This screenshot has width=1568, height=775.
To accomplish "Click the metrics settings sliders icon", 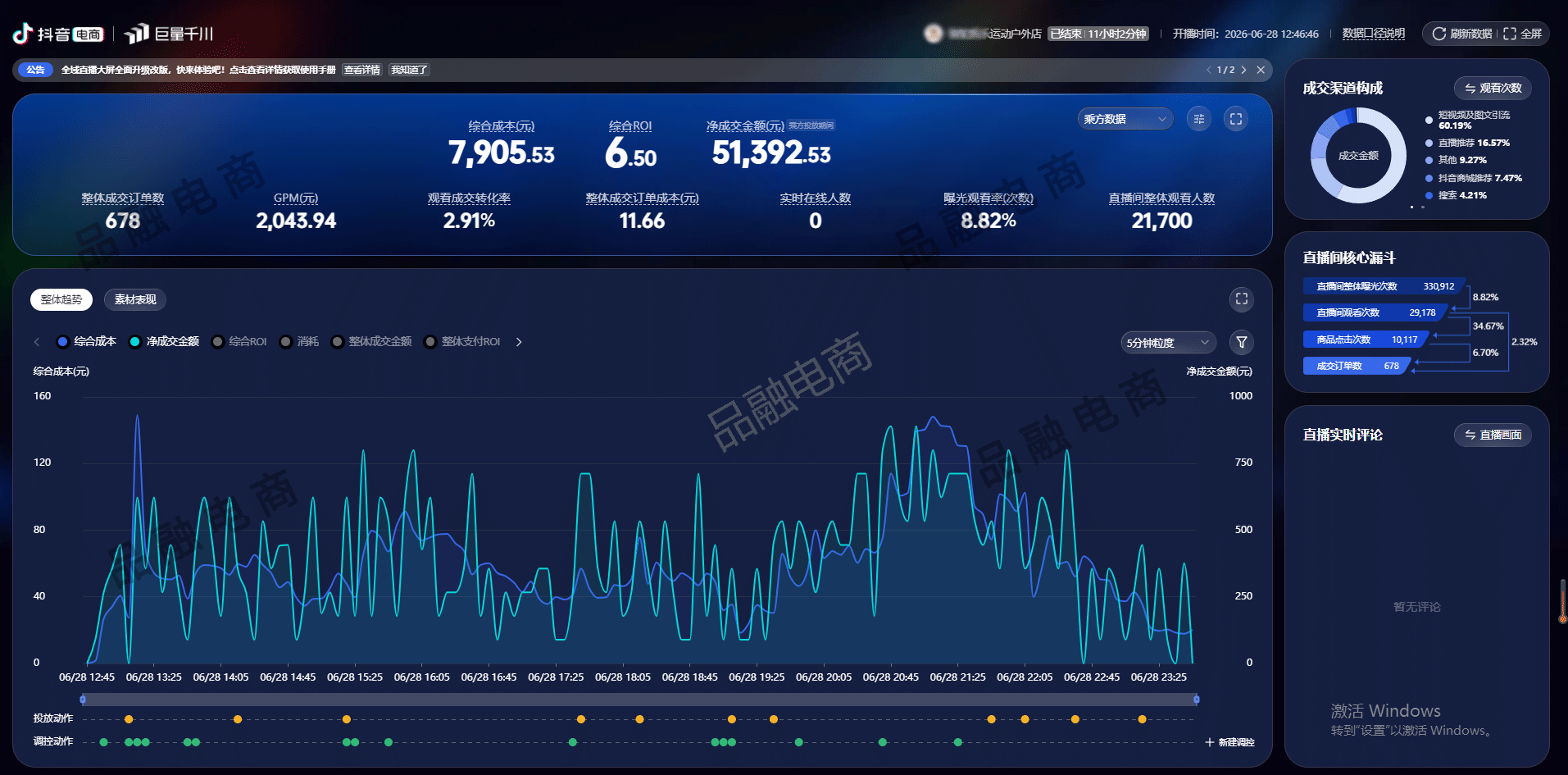I will (x=1198, y=119).
